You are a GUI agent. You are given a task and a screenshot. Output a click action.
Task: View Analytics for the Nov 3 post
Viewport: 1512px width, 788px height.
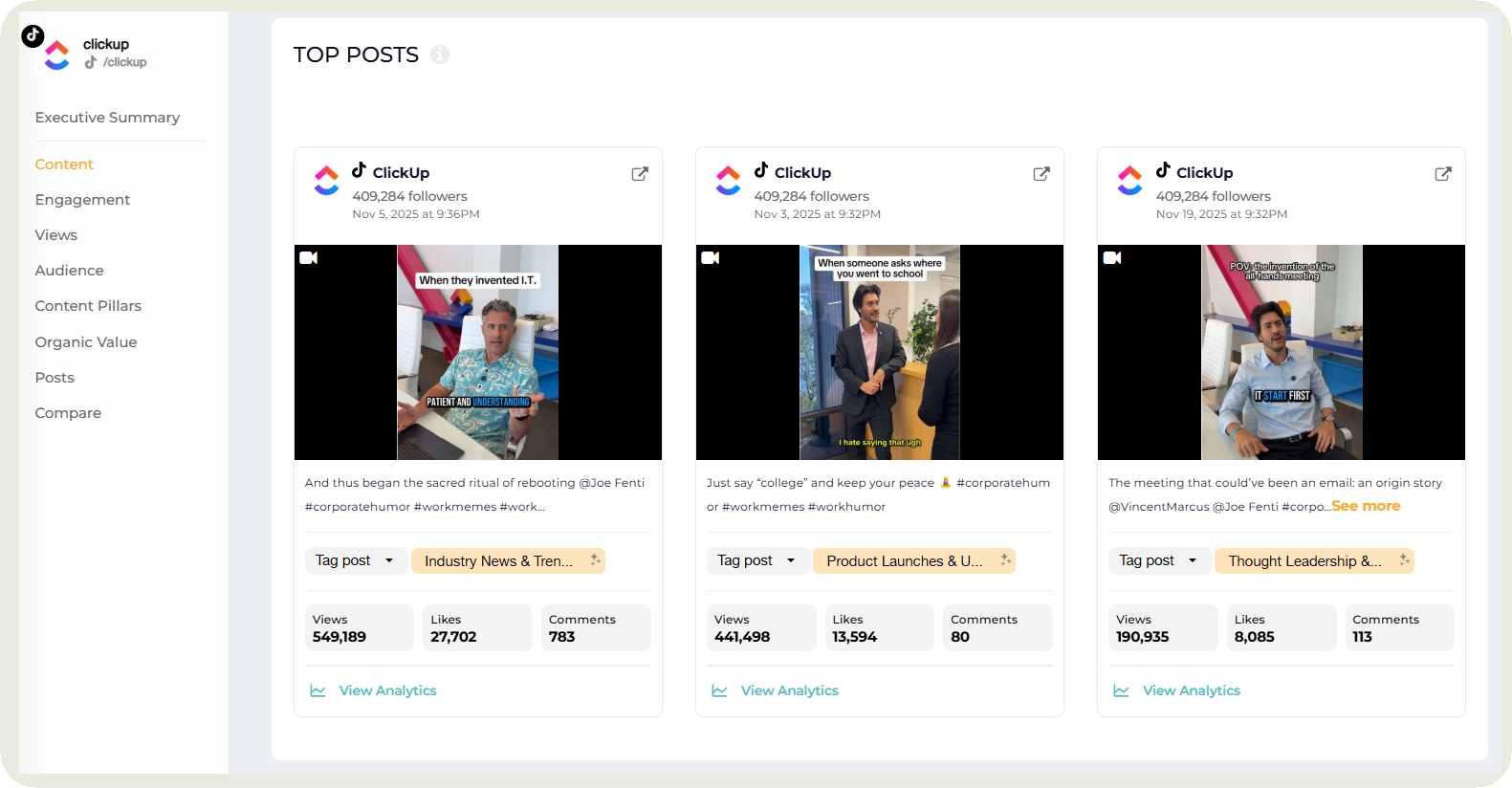click(789, 690)
